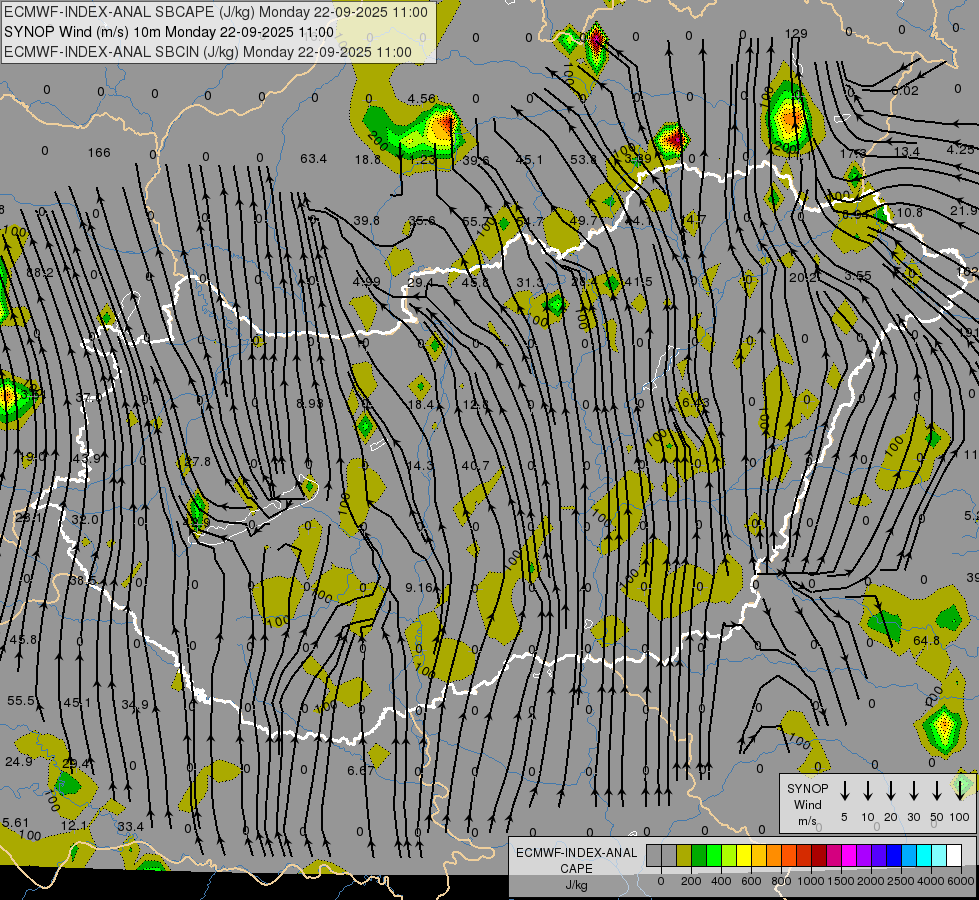Pick the white swatch ending the CAPE legend
This screenshot has width=979, height=900.
pyautogui.click(x=954, y=855)
